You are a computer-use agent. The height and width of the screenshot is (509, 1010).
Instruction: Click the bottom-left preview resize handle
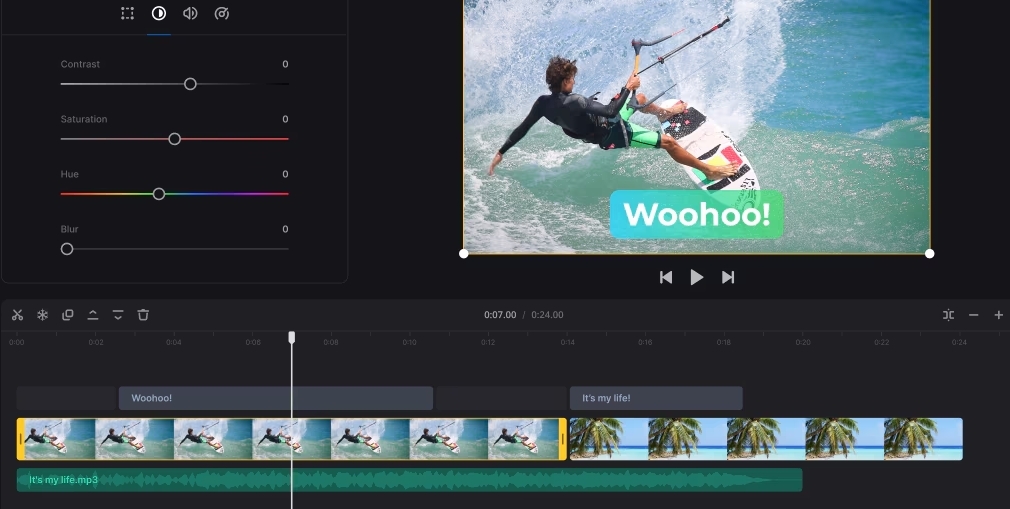pos(464,254)
